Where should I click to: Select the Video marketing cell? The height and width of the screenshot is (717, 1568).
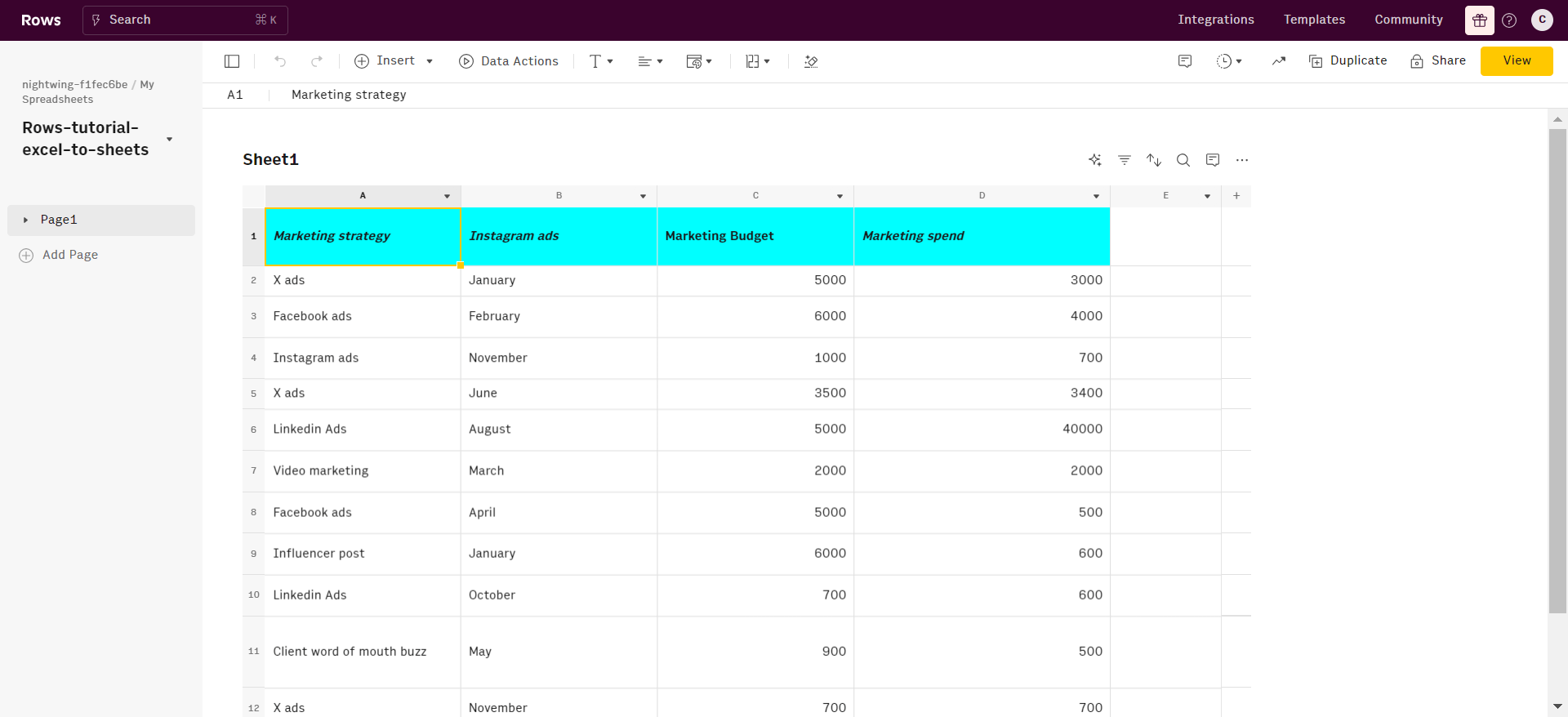pyautogui.click(x=363, y=471)
